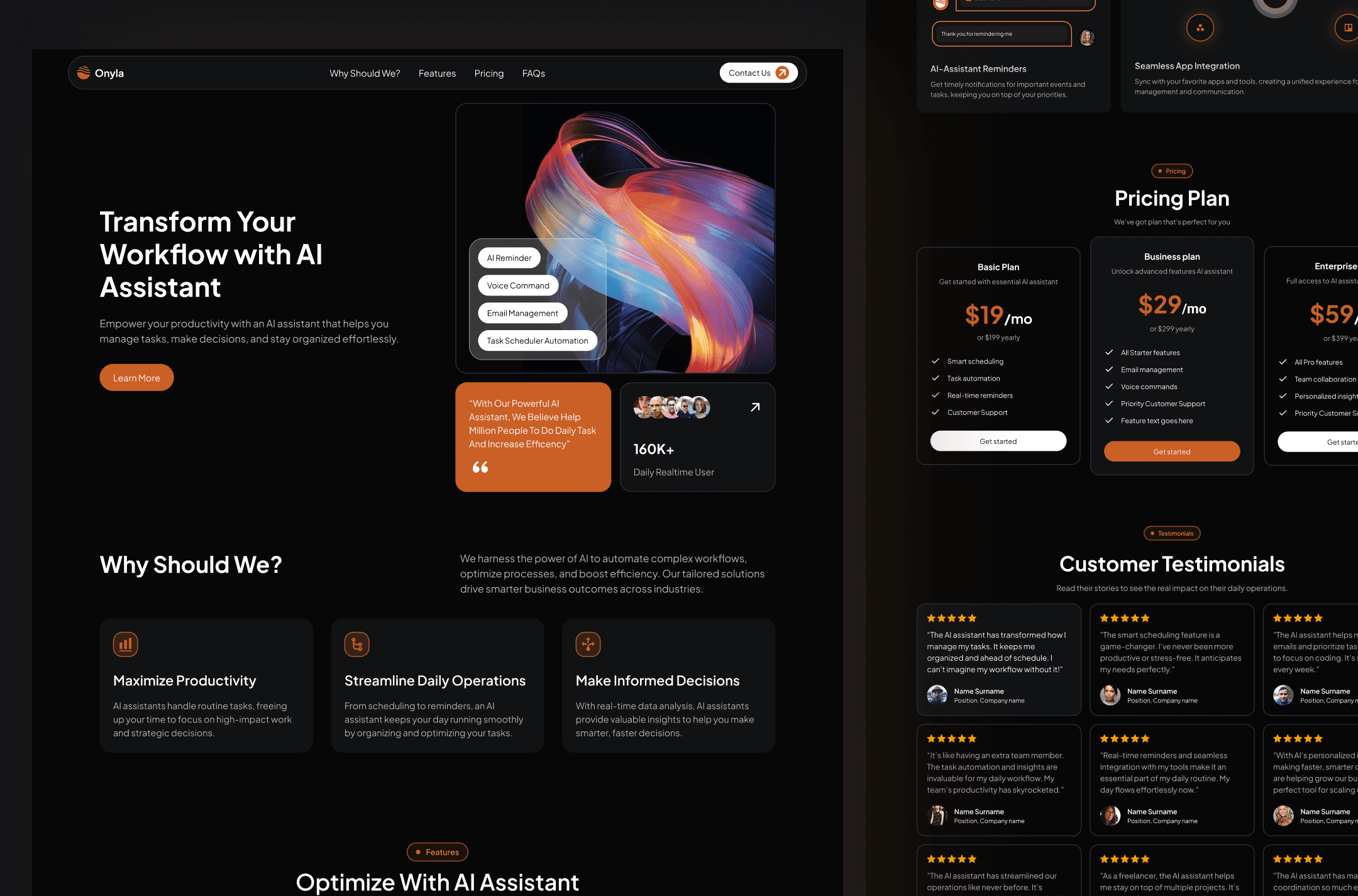Click the AI Reminder tag icon
Image resolution: width=1358 pixels, height=896 pixels.
pos(507,258)
